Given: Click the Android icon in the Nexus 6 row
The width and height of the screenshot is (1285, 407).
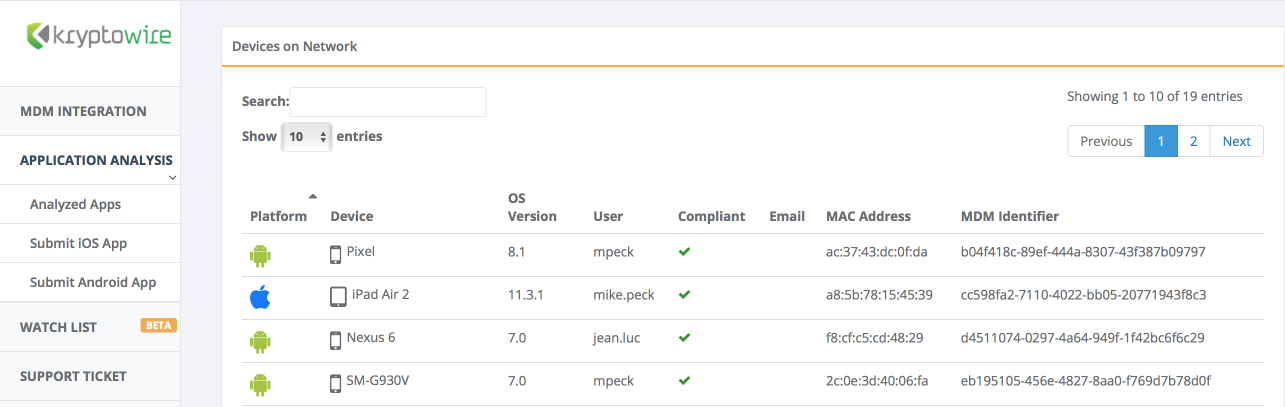Looking at the screenshot, I should point(260,341).
